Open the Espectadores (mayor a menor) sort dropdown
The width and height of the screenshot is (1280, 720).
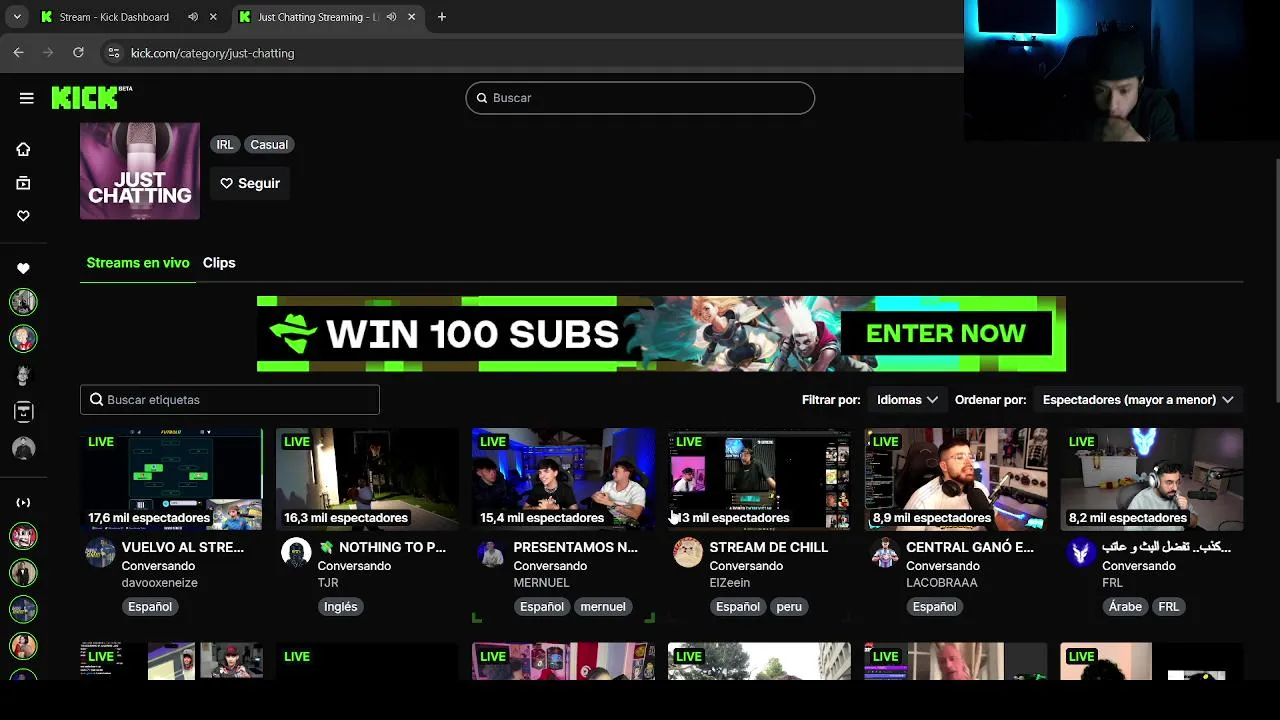pyautogui.click(x=1138, y=400)
